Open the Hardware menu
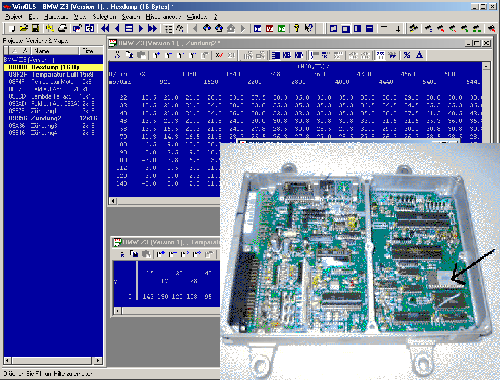 pos(56,17)
